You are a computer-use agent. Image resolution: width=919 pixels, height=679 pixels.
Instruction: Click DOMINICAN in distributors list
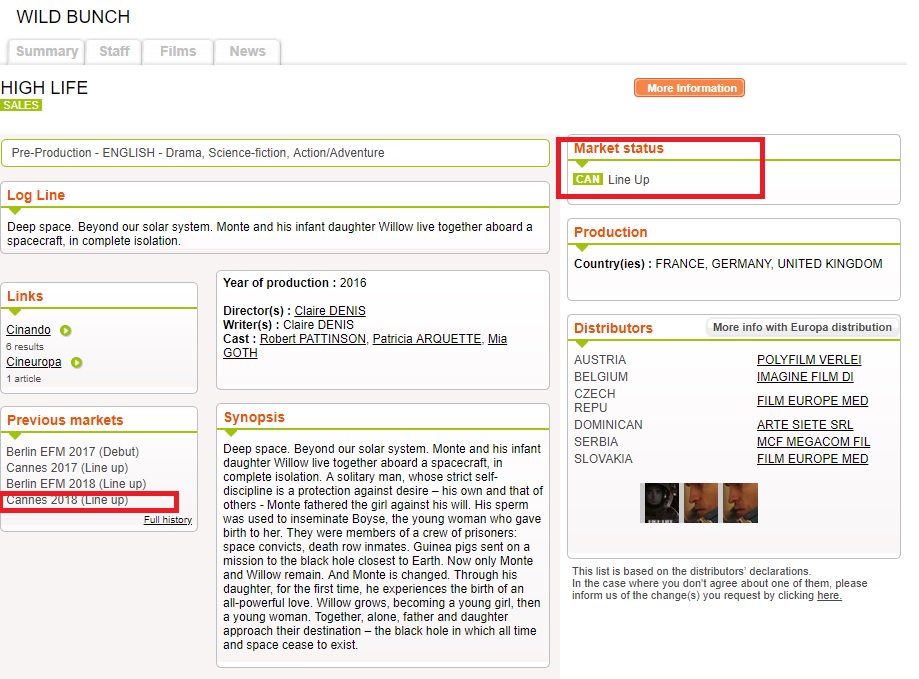[608, 425]
